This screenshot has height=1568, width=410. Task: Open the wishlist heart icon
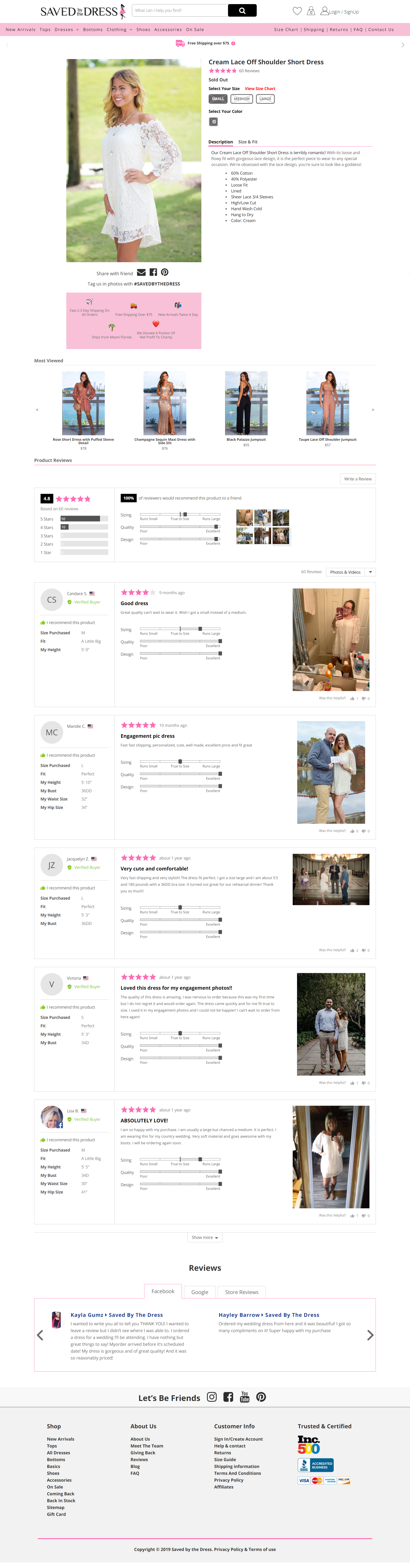coord(297,11)
